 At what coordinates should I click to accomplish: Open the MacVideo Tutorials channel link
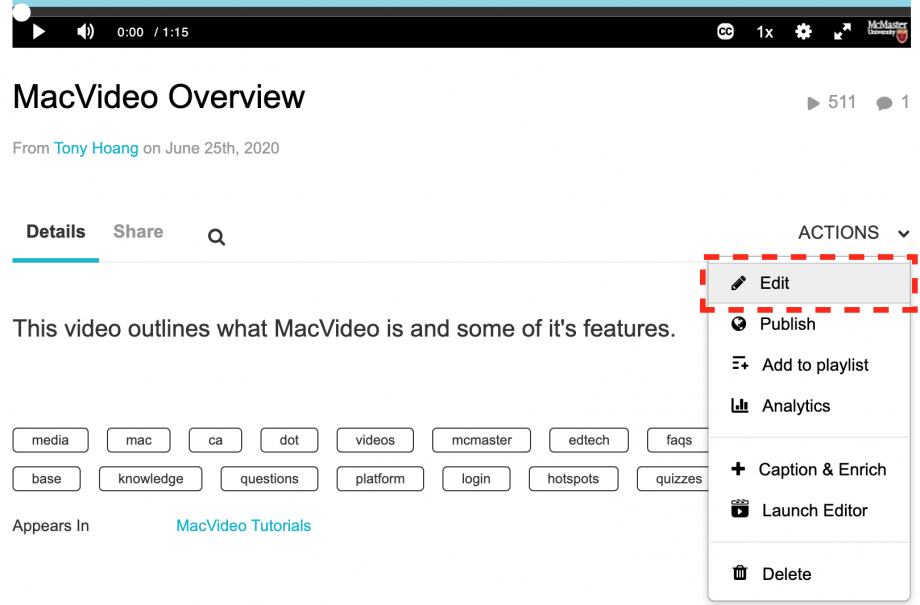243,526
